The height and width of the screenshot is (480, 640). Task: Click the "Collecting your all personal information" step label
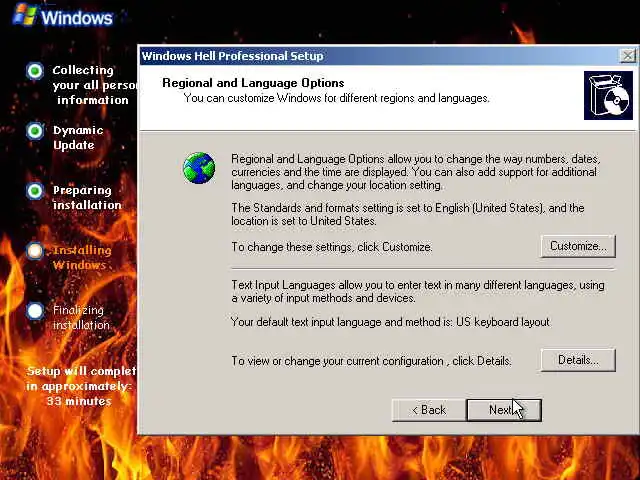click(95, 85)
